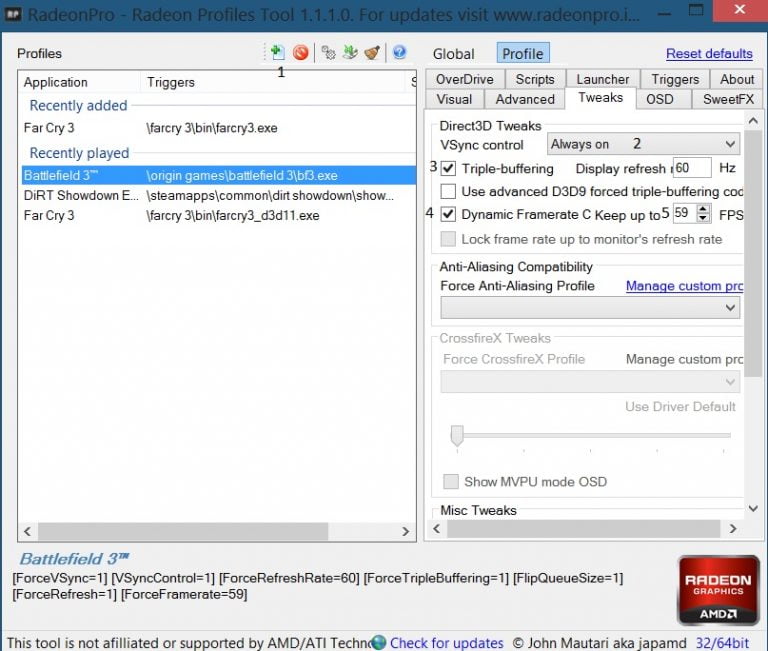Switch to the OverDrive tab
This screenshot has width=768, height=651.
464,79
